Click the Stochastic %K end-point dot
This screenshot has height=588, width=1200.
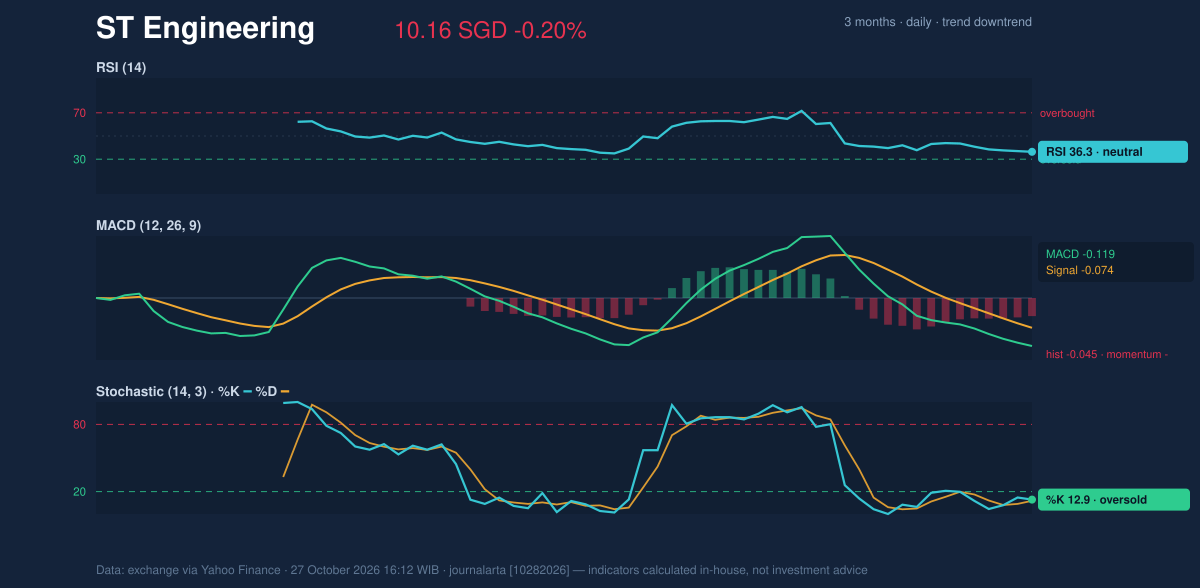pos(1032,499)
